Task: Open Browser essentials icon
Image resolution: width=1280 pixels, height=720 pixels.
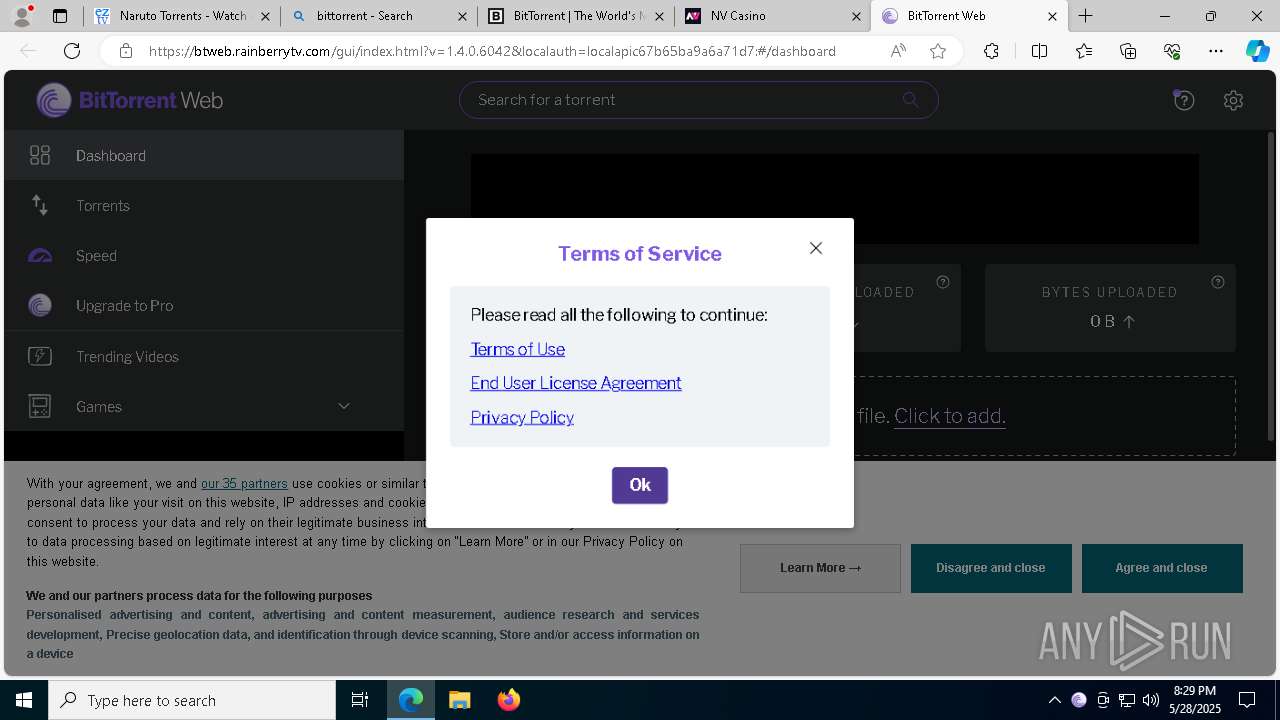Action: [1172, 51]
